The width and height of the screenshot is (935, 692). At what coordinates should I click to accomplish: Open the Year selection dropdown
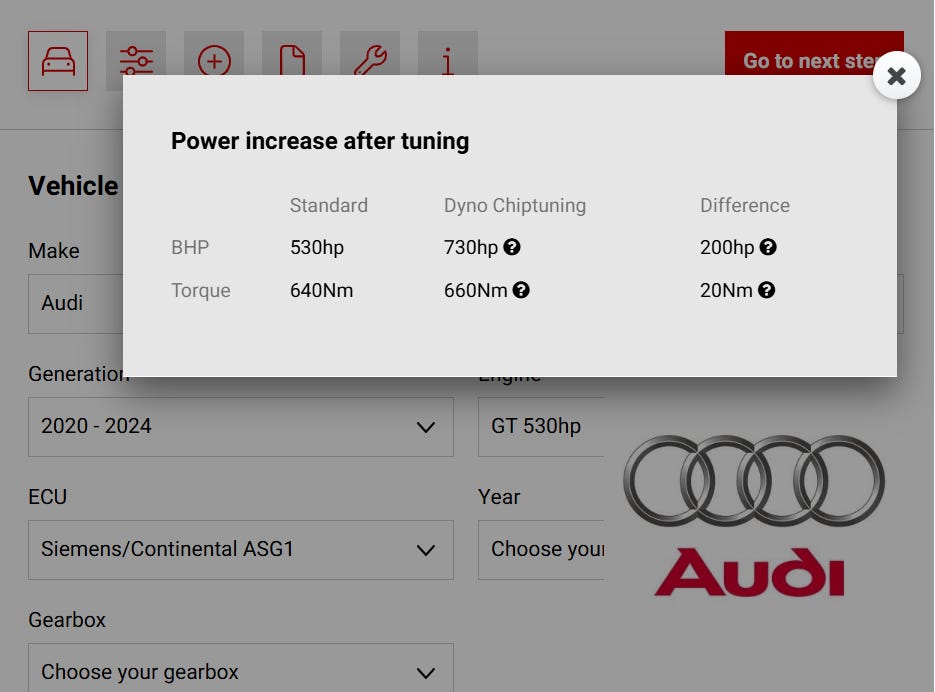pos(540,550)
